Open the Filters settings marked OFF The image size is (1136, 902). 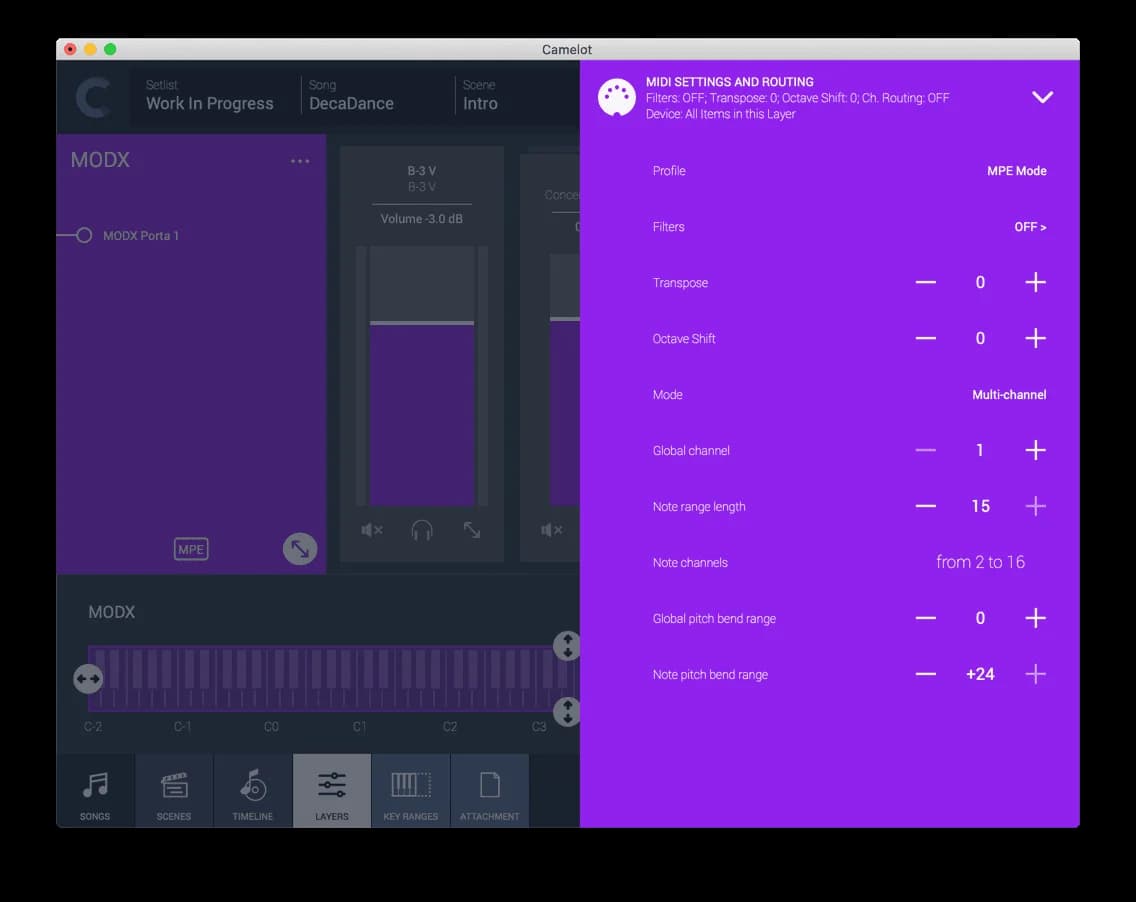click(x=1030, y=226)
